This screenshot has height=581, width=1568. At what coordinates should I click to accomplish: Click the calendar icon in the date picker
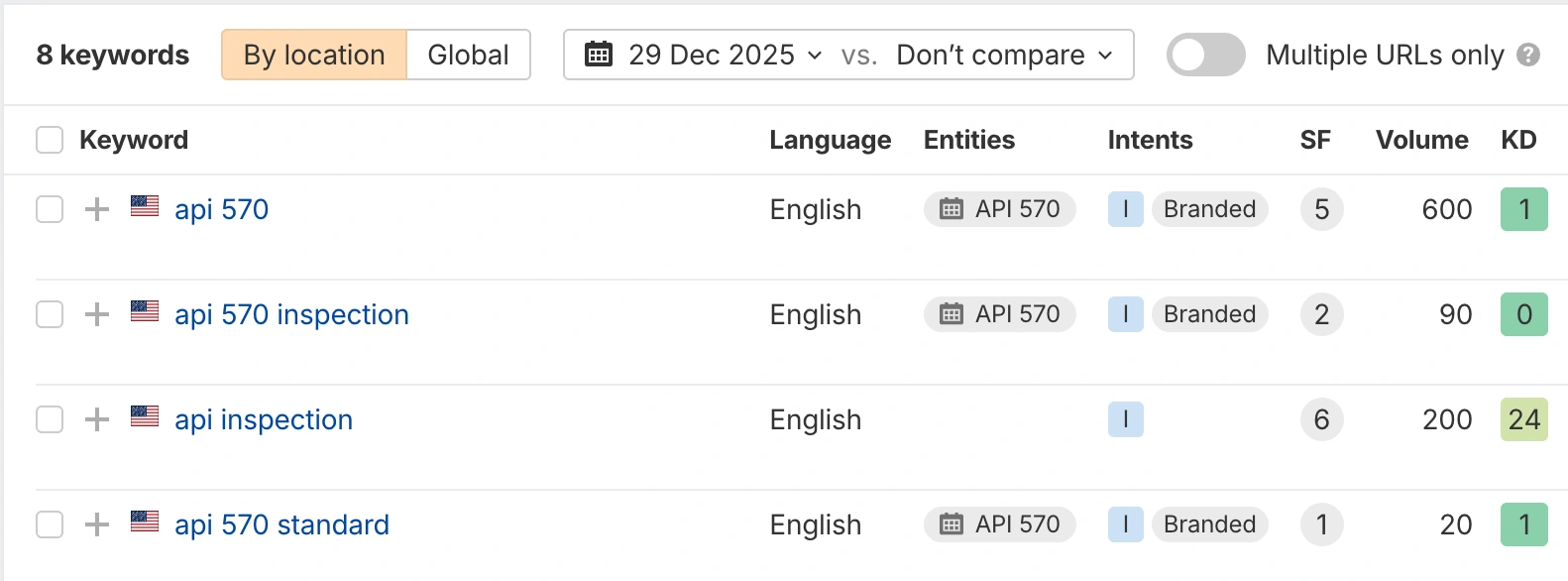pos(597,55)
